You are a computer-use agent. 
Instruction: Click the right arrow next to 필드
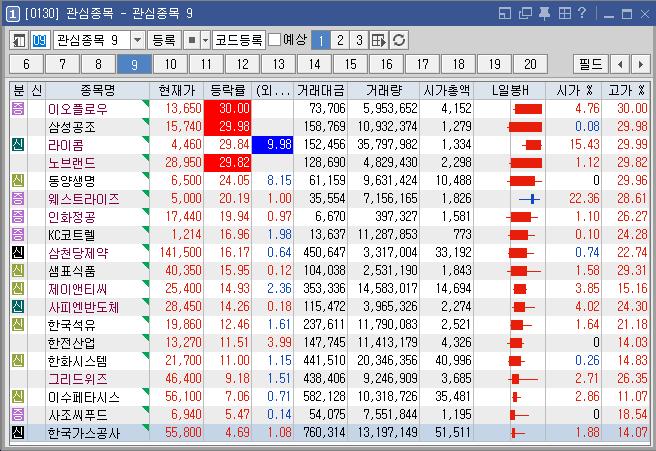click(641, 64)
